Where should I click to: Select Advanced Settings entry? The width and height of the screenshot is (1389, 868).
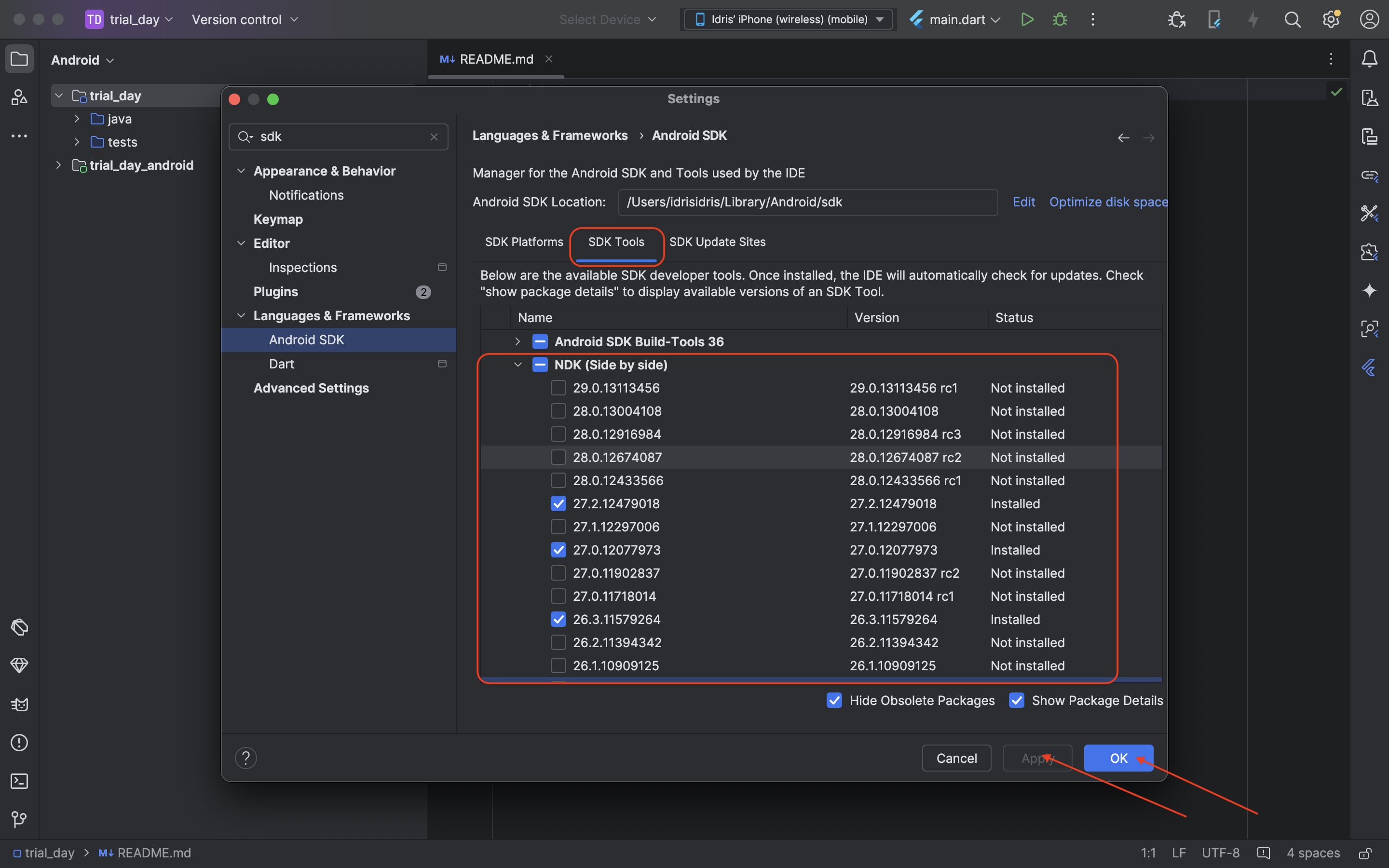point(311,388)
